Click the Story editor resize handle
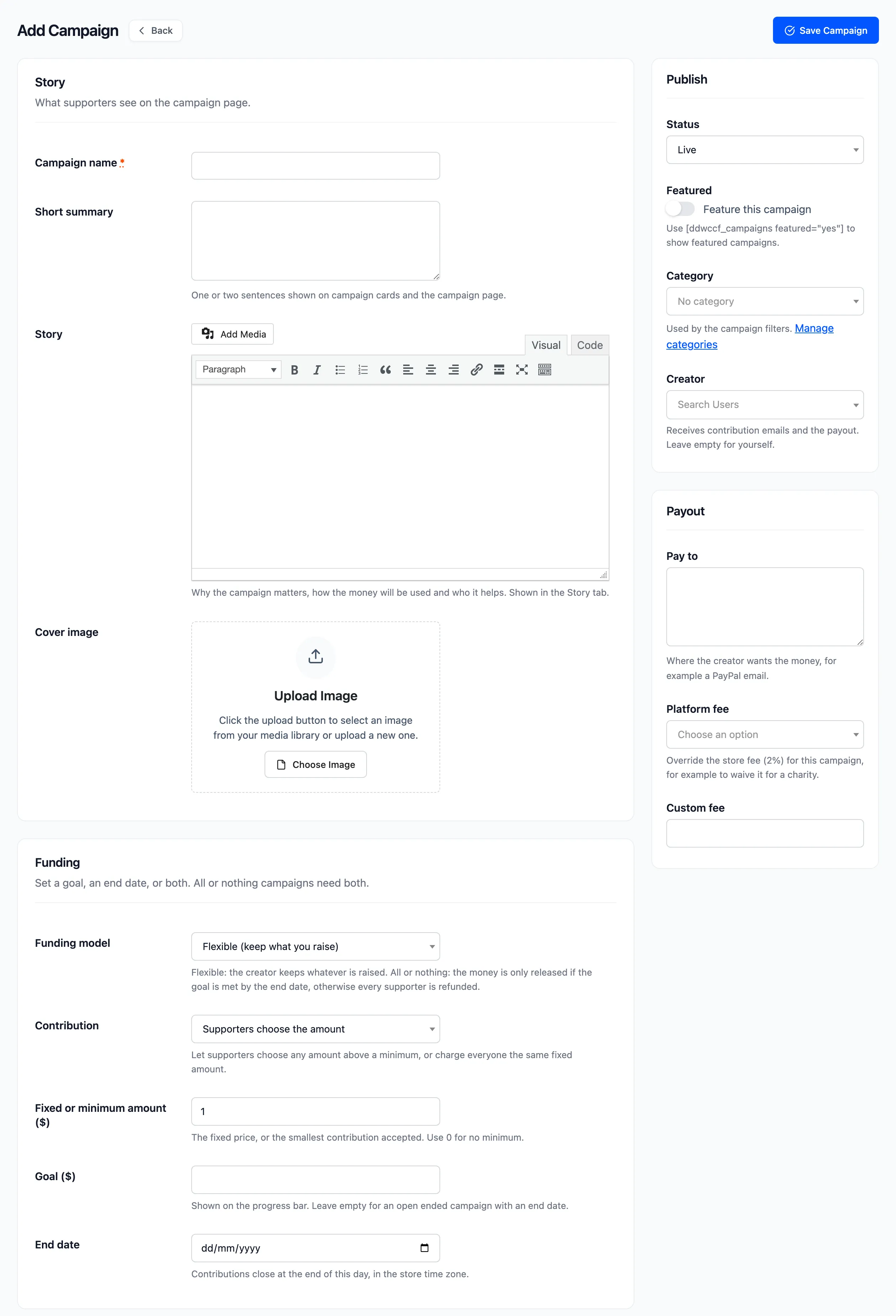896x1316 pixels. [603, 575]
